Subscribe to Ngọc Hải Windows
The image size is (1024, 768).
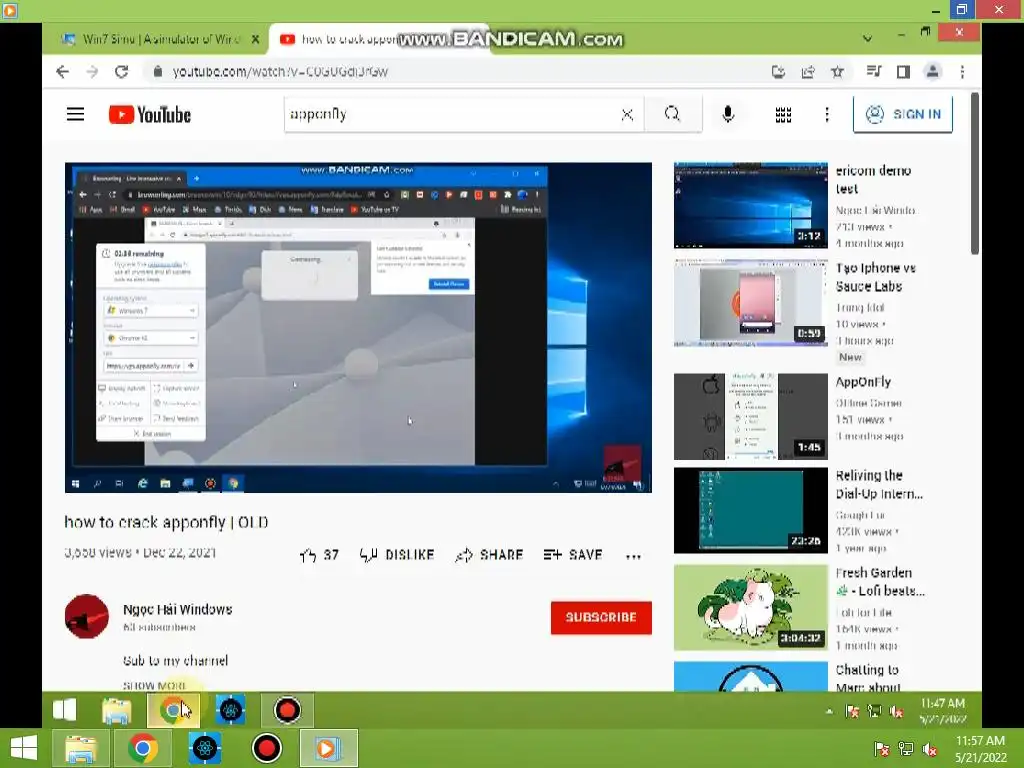[x=601, y=617]
